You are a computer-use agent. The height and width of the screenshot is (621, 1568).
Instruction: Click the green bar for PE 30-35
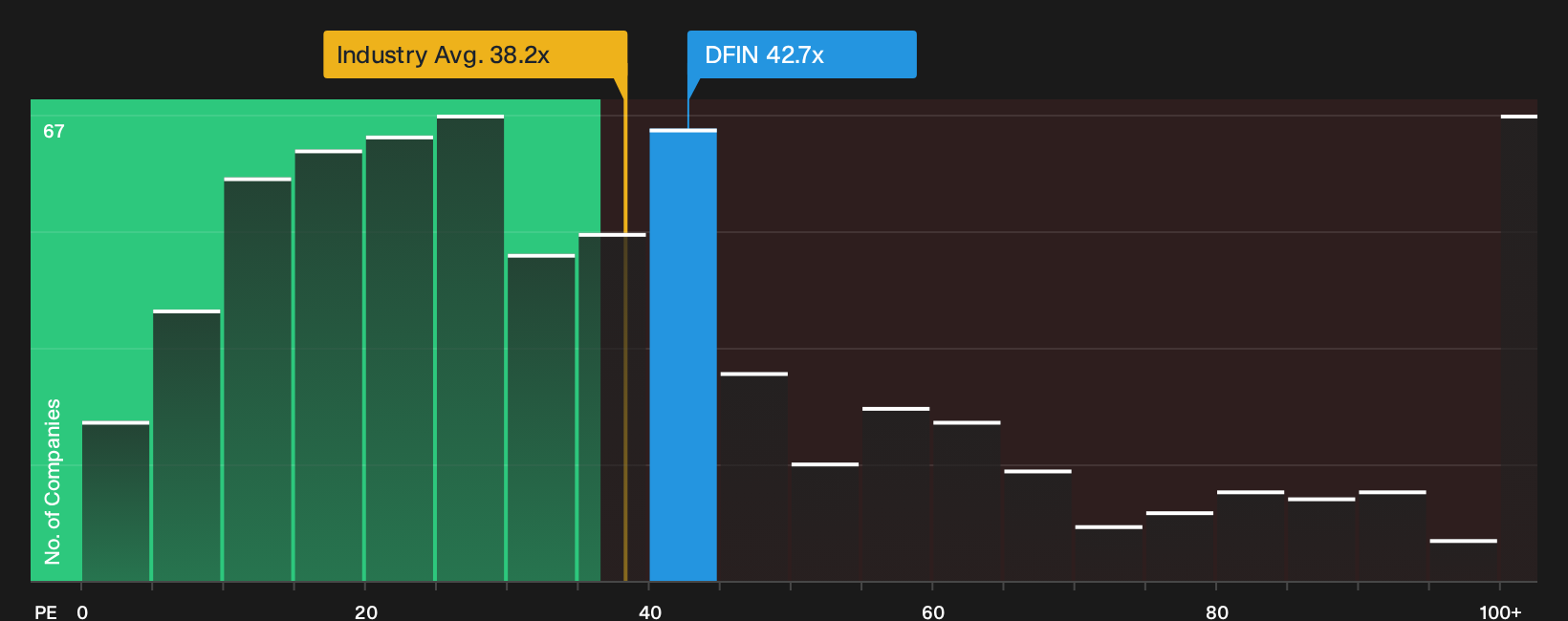[541, 418]
